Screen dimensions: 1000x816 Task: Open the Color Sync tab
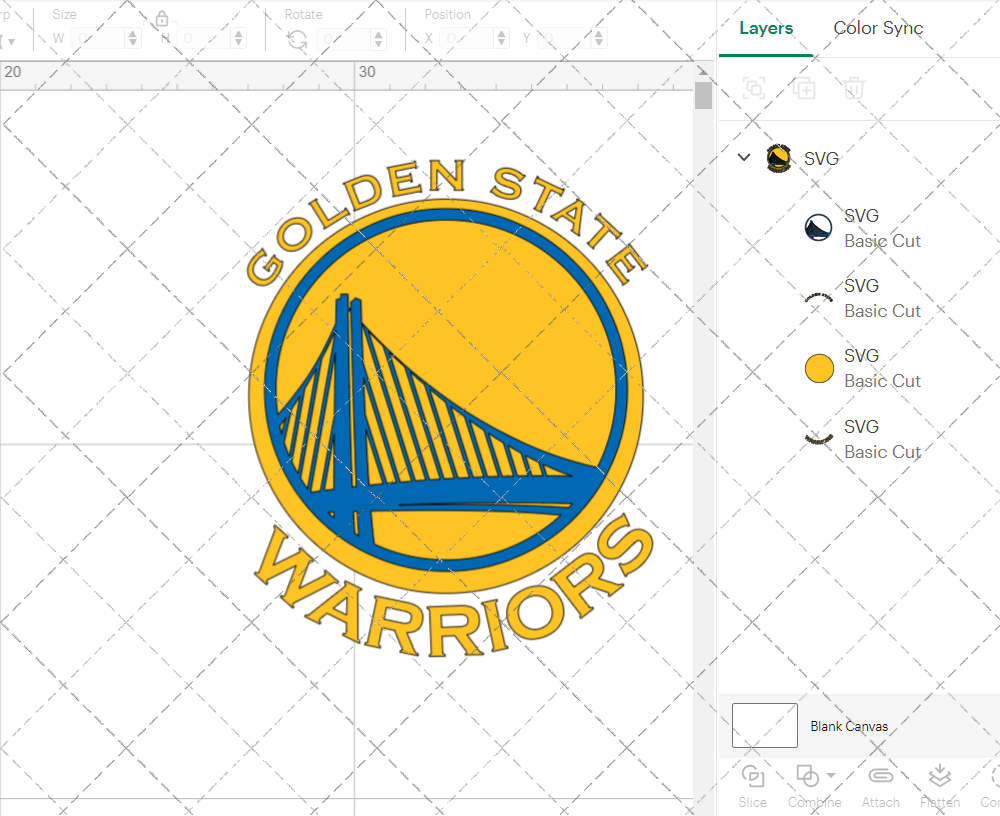tap(878, 28)
